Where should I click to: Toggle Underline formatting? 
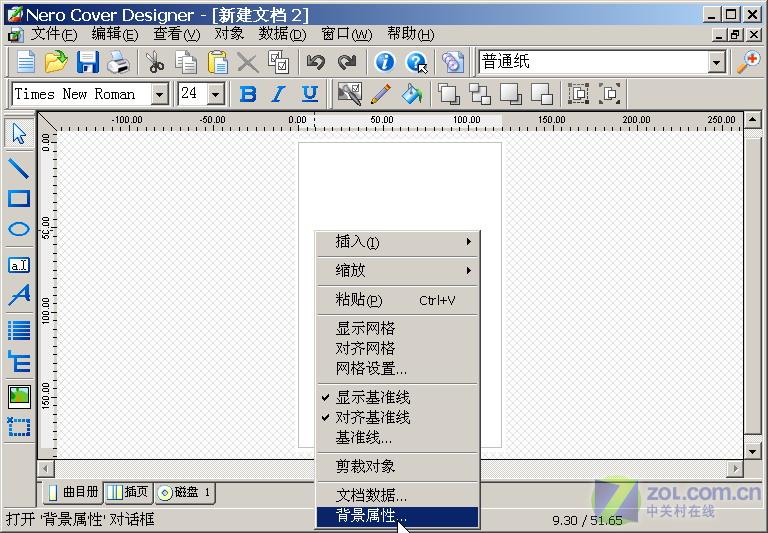tap(310, 94)
